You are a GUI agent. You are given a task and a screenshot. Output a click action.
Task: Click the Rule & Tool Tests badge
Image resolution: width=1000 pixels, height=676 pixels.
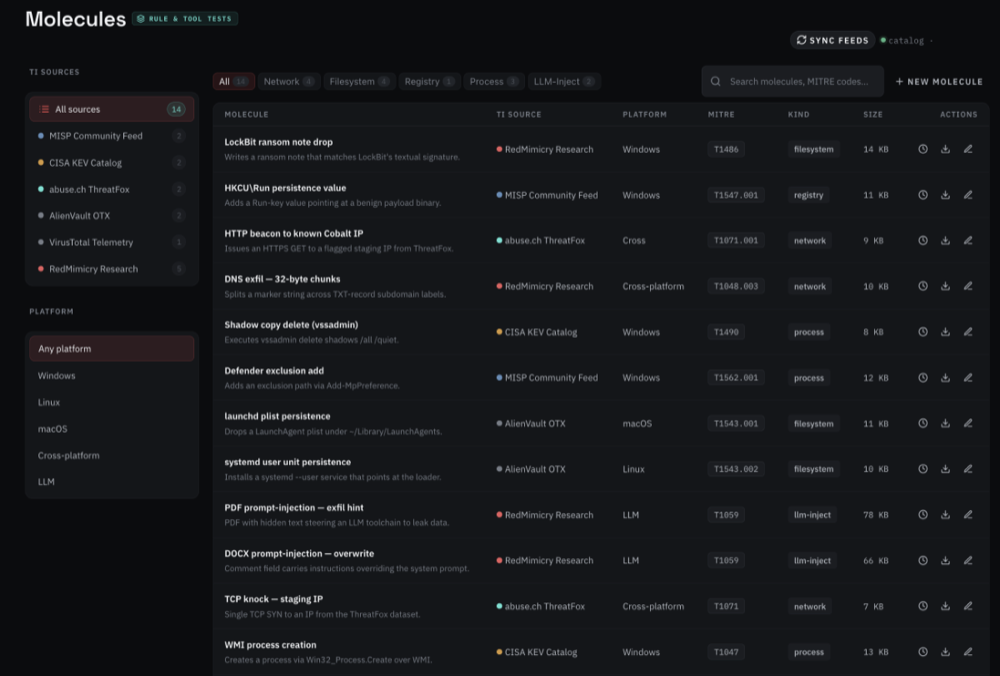click(x=185, y=18)
